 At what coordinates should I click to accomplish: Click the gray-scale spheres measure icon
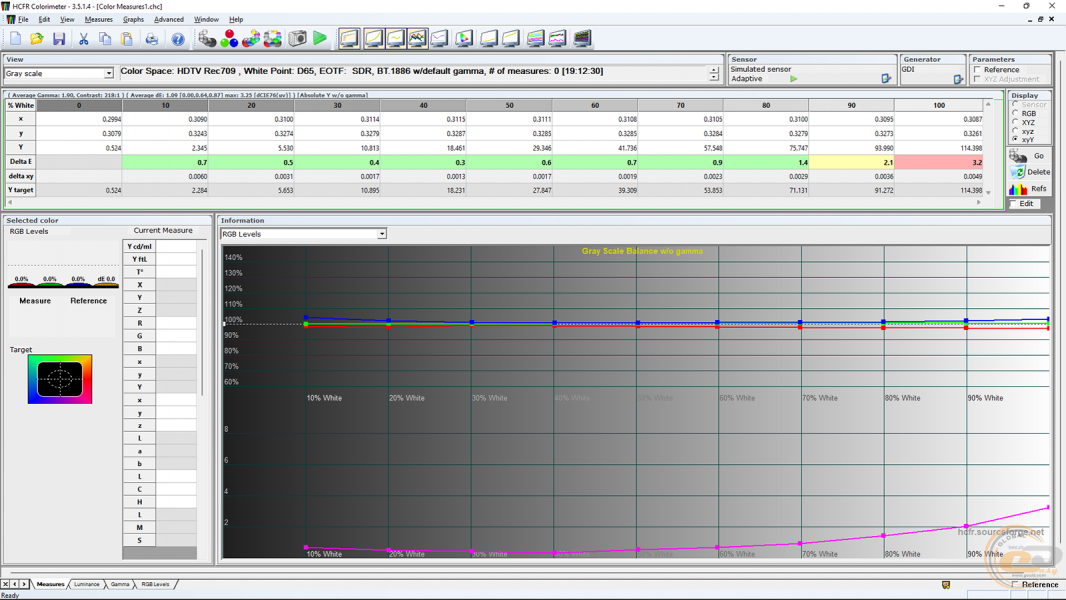pos(207,39)
